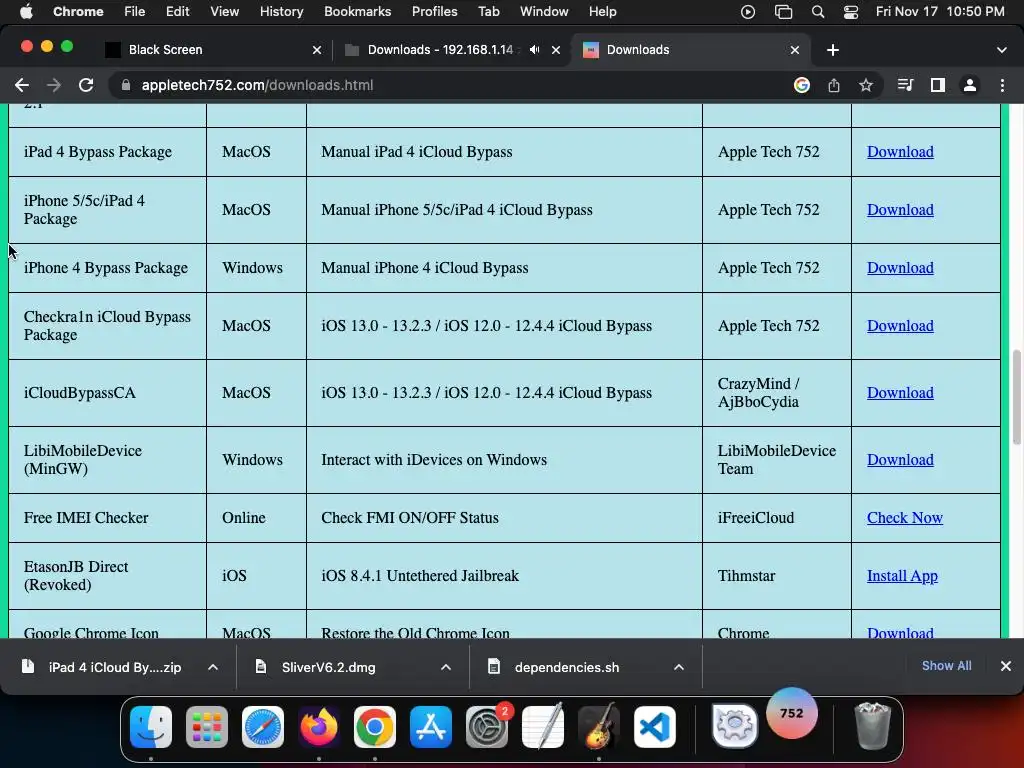
Task: Download the Checkra1n iCloud Bypass Package
Action: [900, 326]
